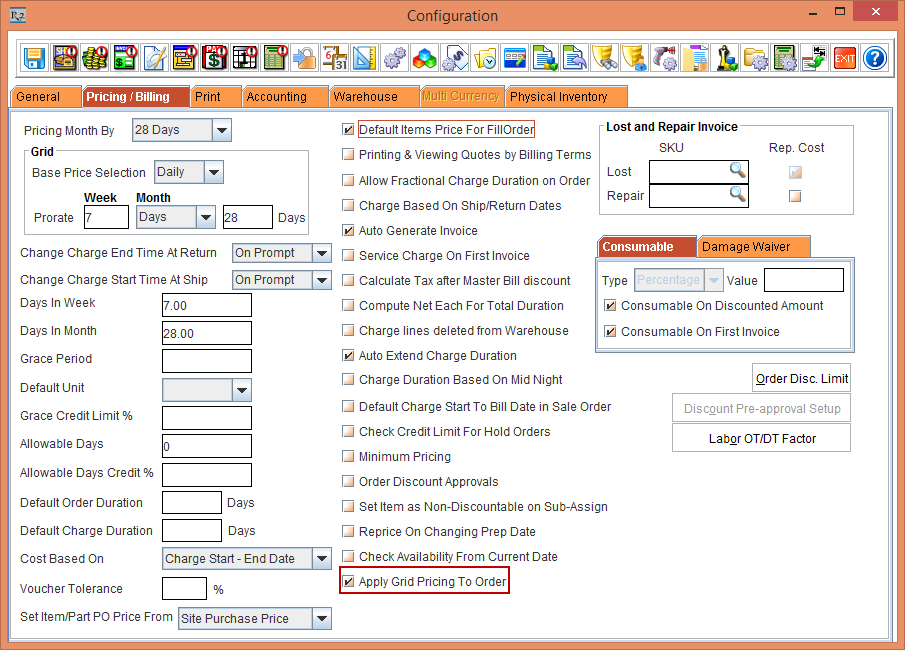The width and height of the screenshot is (905, 650).
Task: Click the red EXIT toolbar icon
Action: [845, 58]
